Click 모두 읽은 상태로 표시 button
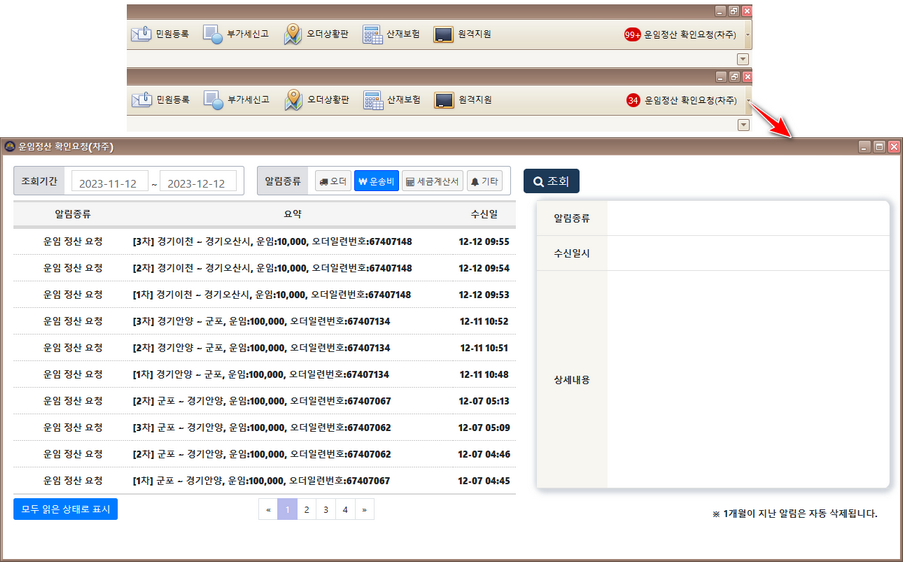Screen dimensions: 903x562 click(x=65, y=509)
